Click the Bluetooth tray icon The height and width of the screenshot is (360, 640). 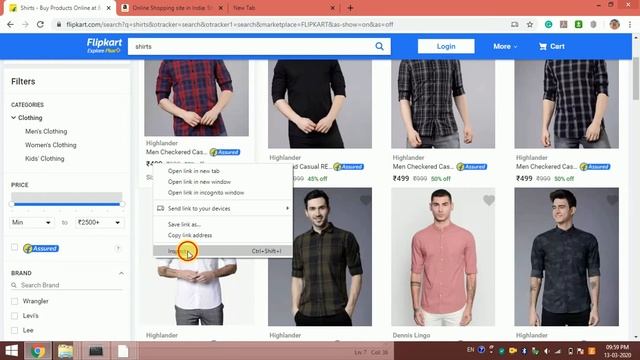(524, 351)
